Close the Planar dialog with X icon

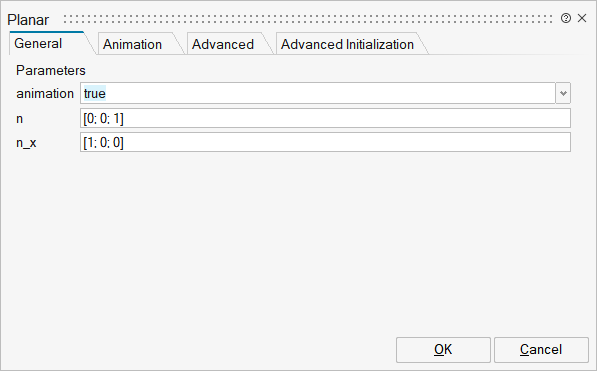pyautogui.click(x=582, y=18)
